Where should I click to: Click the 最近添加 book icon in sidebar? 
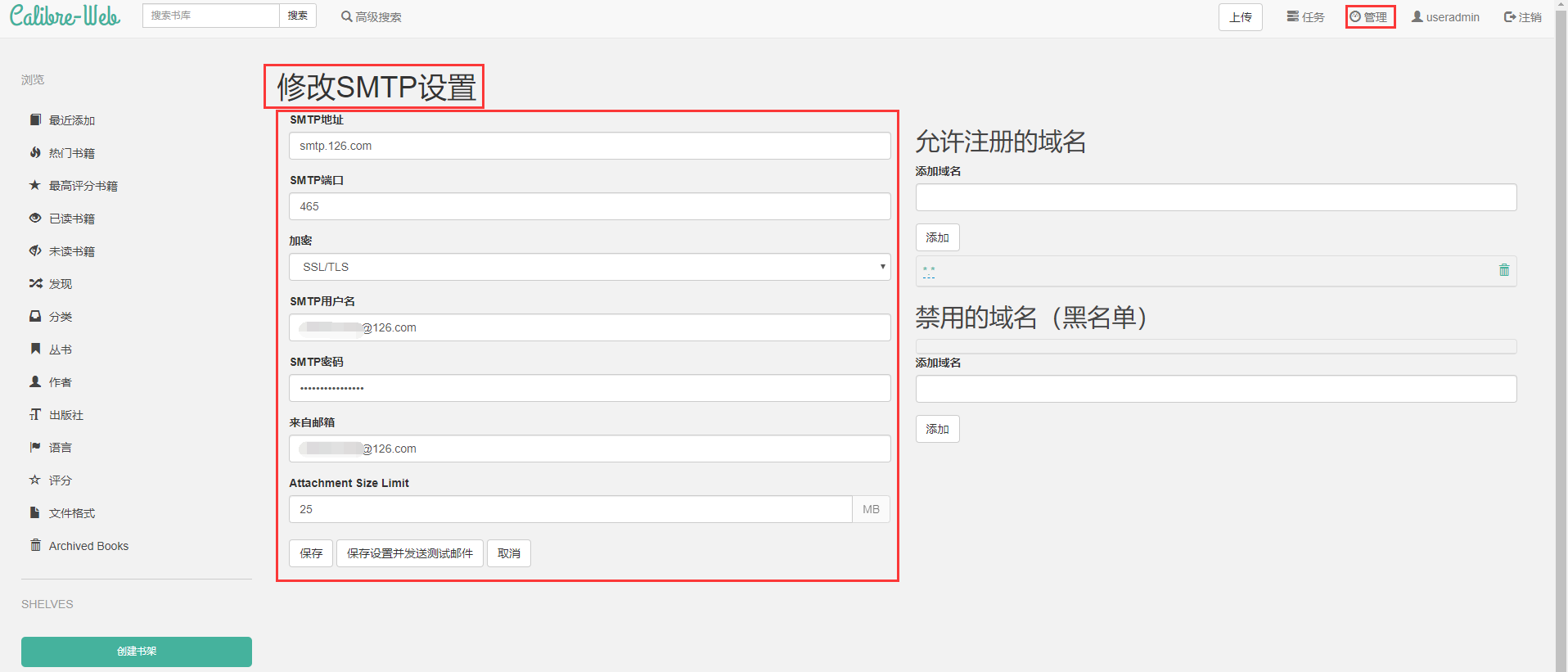(35, 120)
